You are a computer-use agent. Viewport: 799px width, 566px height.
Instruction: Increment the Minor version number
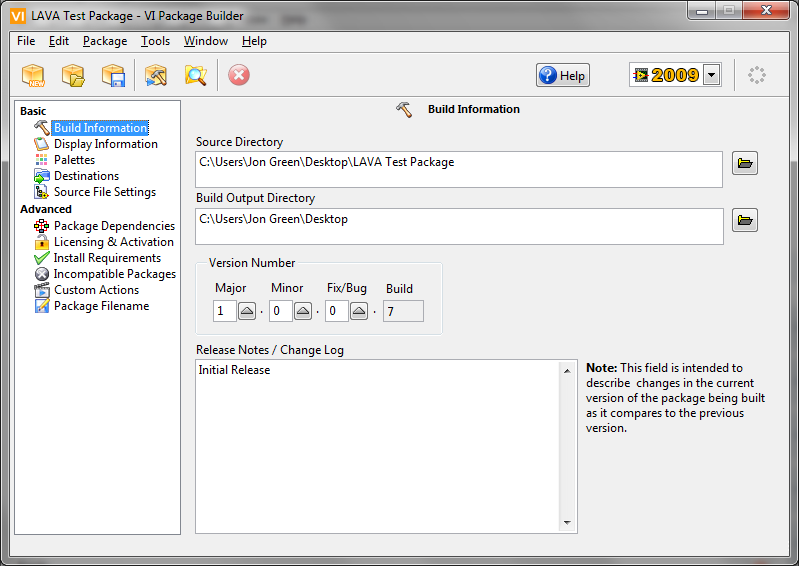coord(303,311)
